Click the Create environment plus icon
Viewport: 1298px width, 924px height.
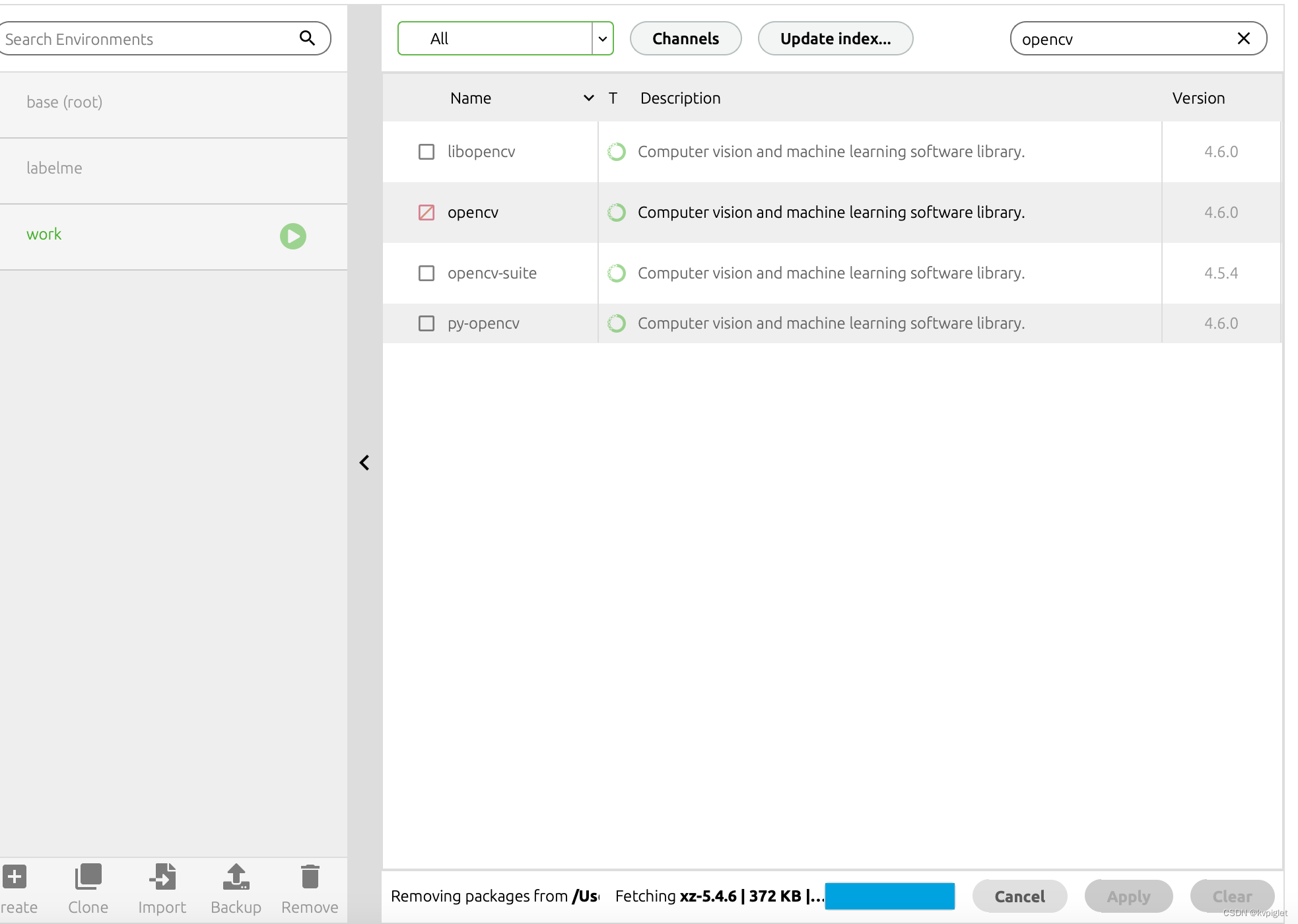pos(15,877)
